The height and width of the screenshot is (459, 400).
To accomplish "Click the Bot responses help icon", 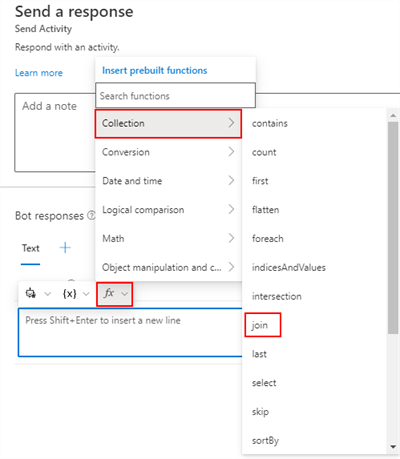I will [x=91, y=215].
